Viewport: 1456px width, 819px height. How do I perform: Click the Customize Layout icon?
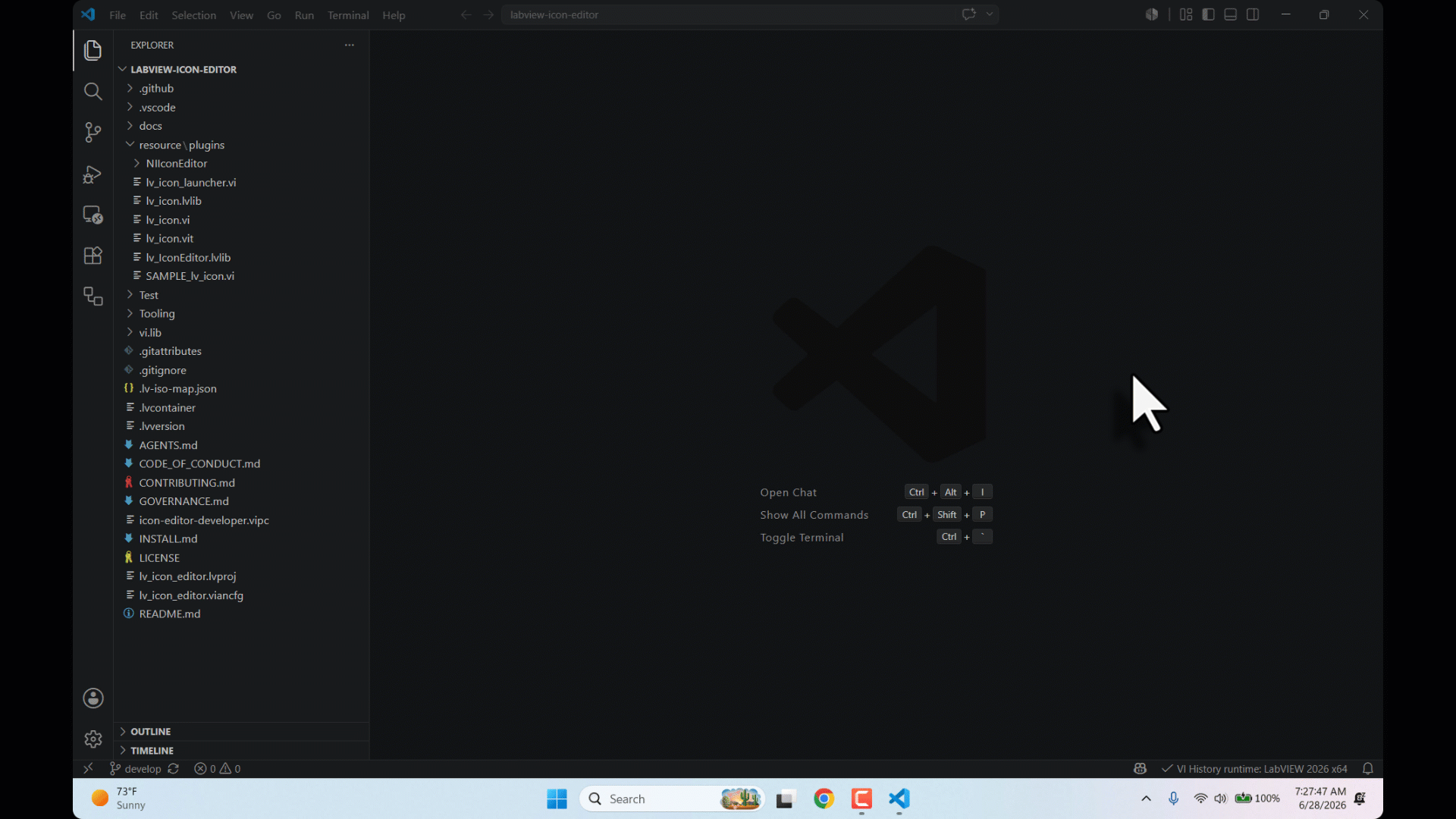[1186, 14]
